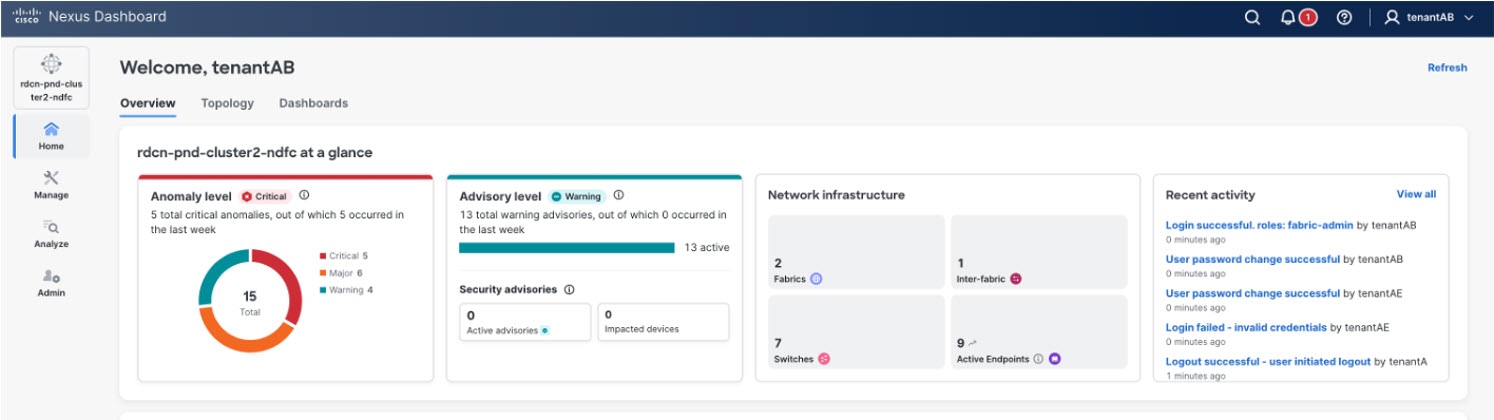Click the Active Endpoints purple icon
Image resolution: width=1494 pixels, height=420 pixels.
1054,358
